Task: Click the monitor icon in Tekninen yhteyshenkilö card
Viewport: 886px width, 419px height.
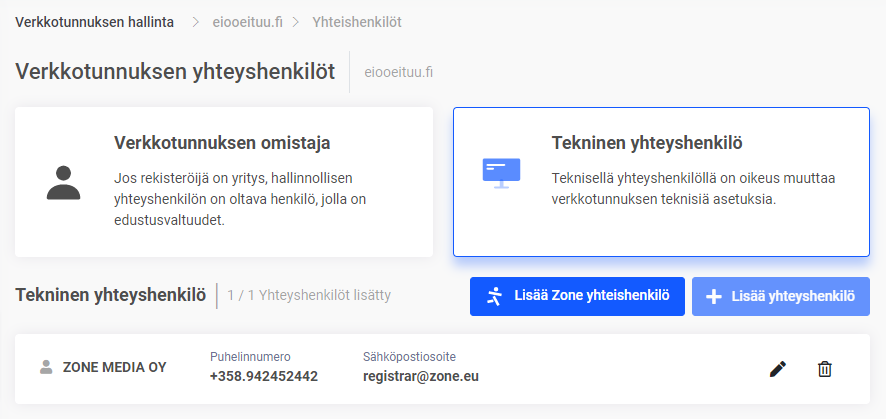Action: point(501,173)
